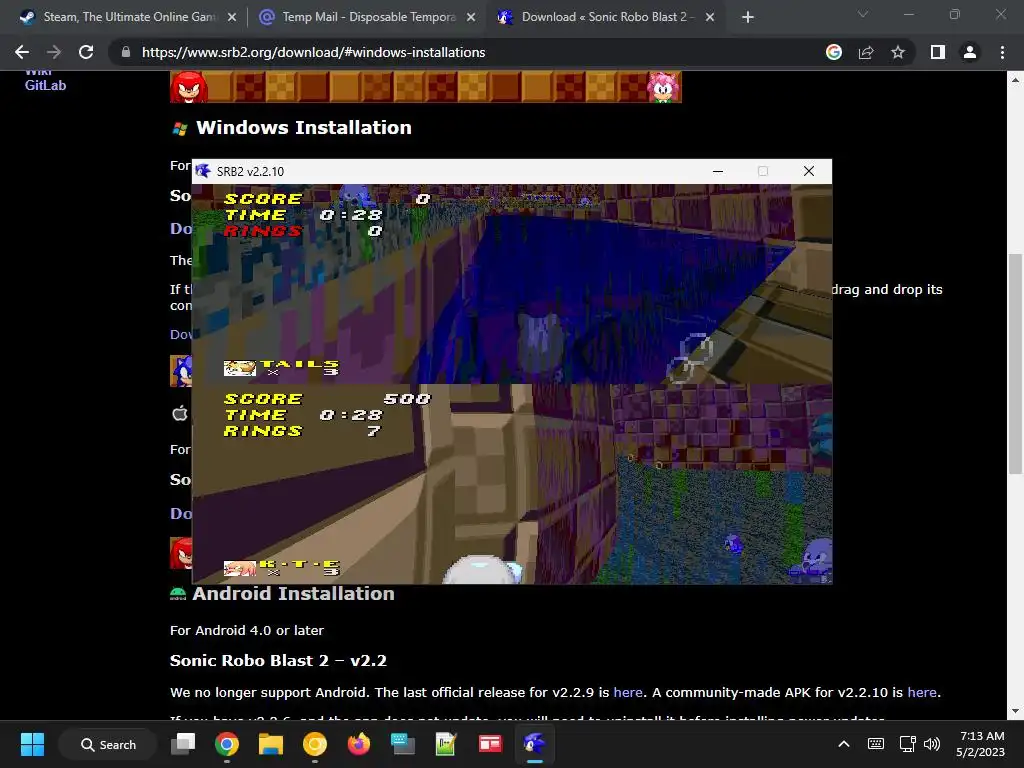
Task: Click the Knuckles lives icon in bottom split-screen
Action: (240, 569)
